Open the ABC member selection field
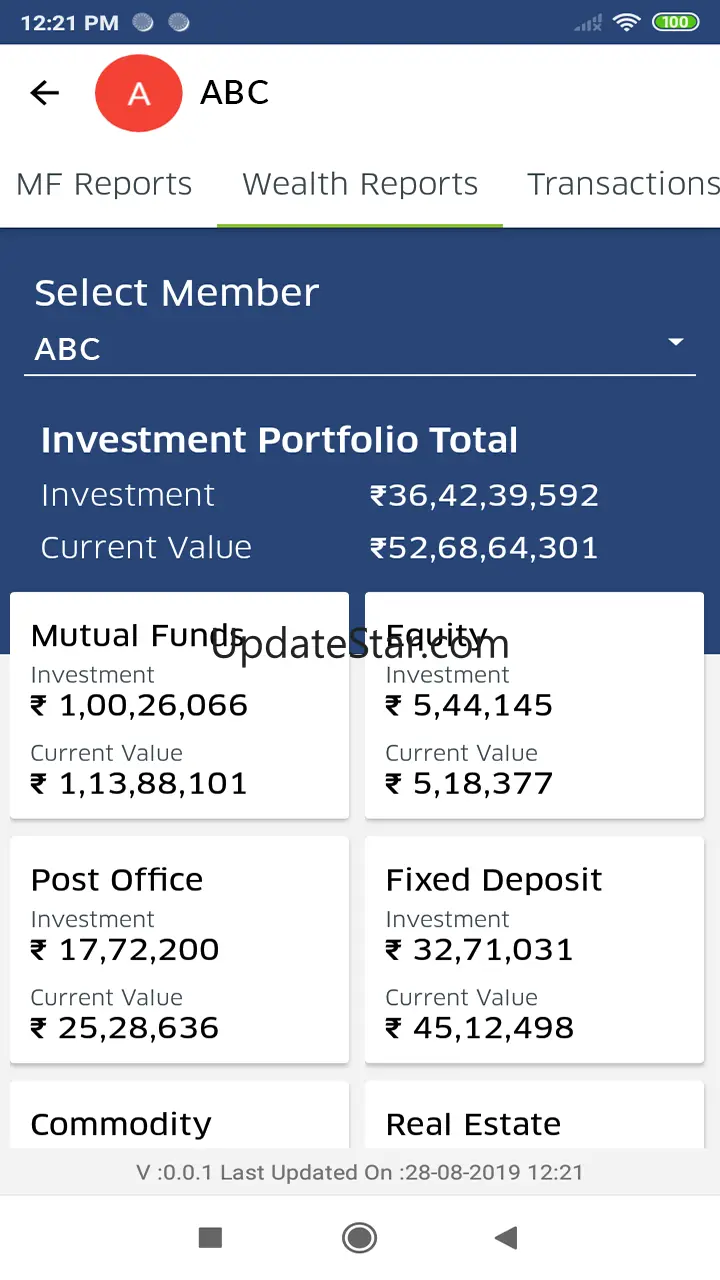 (360, 349)
